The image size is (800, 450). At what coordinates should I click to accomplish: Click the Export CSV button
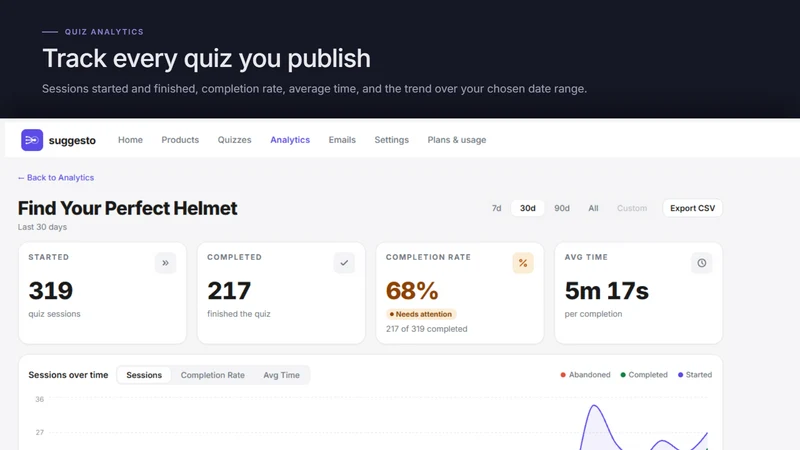point(692,208)
